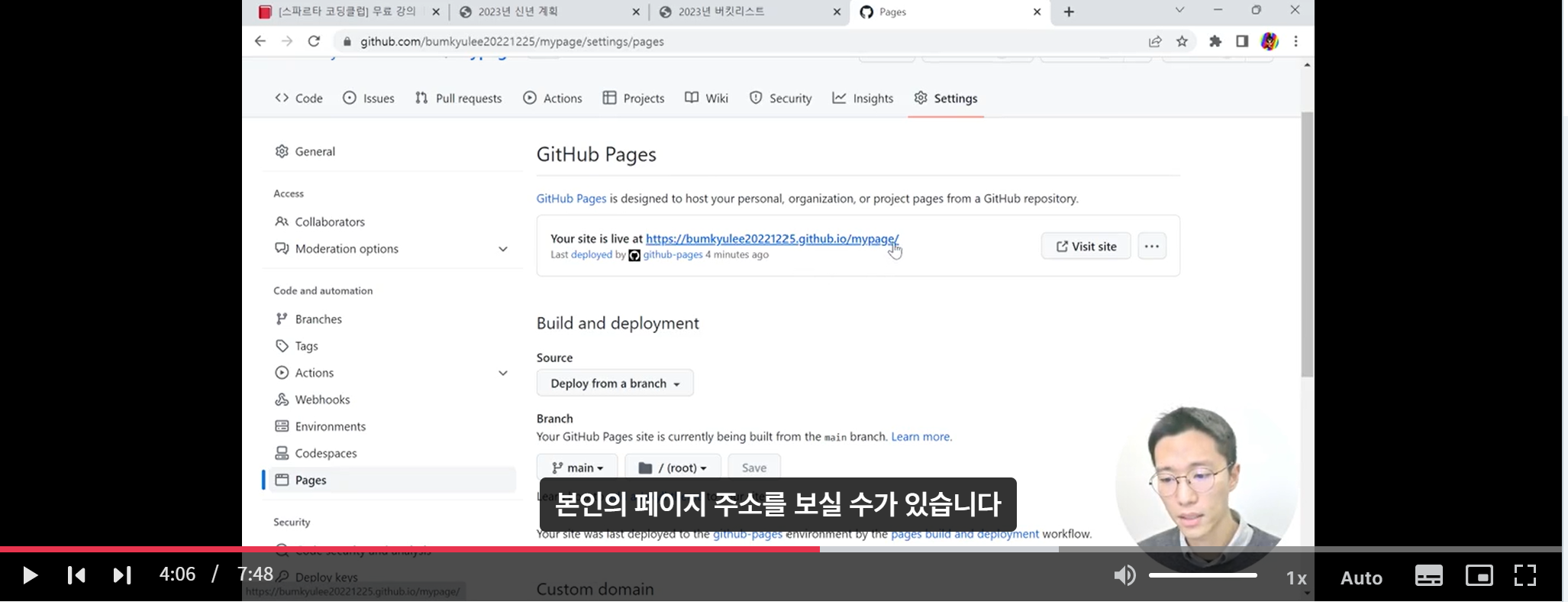1568x602 pixels.
Task: Open Chrome profile avatar
Action: click(1270, 41)
